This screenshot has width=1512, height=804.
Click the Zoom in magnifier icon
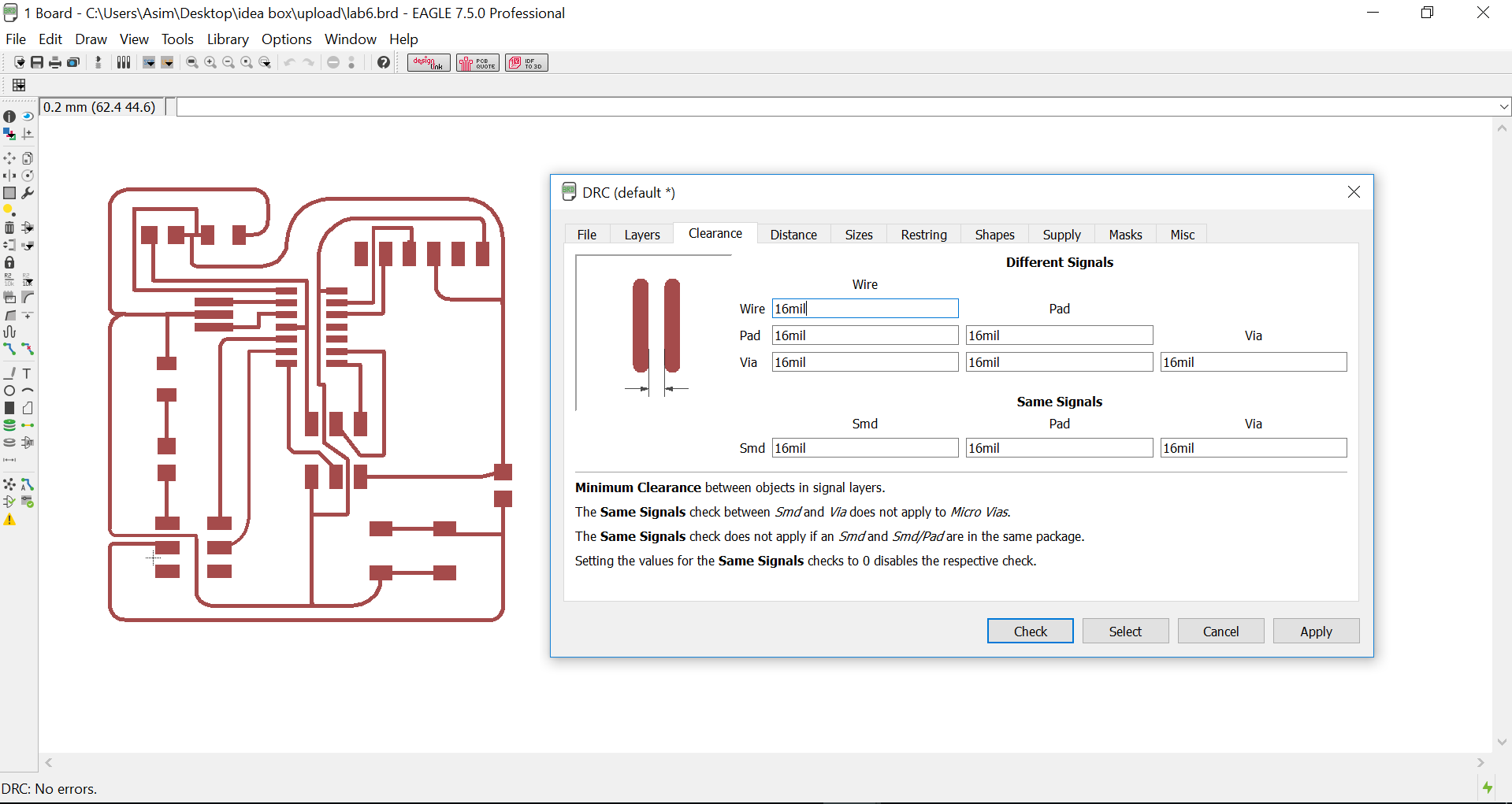pyautogui.click(x=210, y=62)
